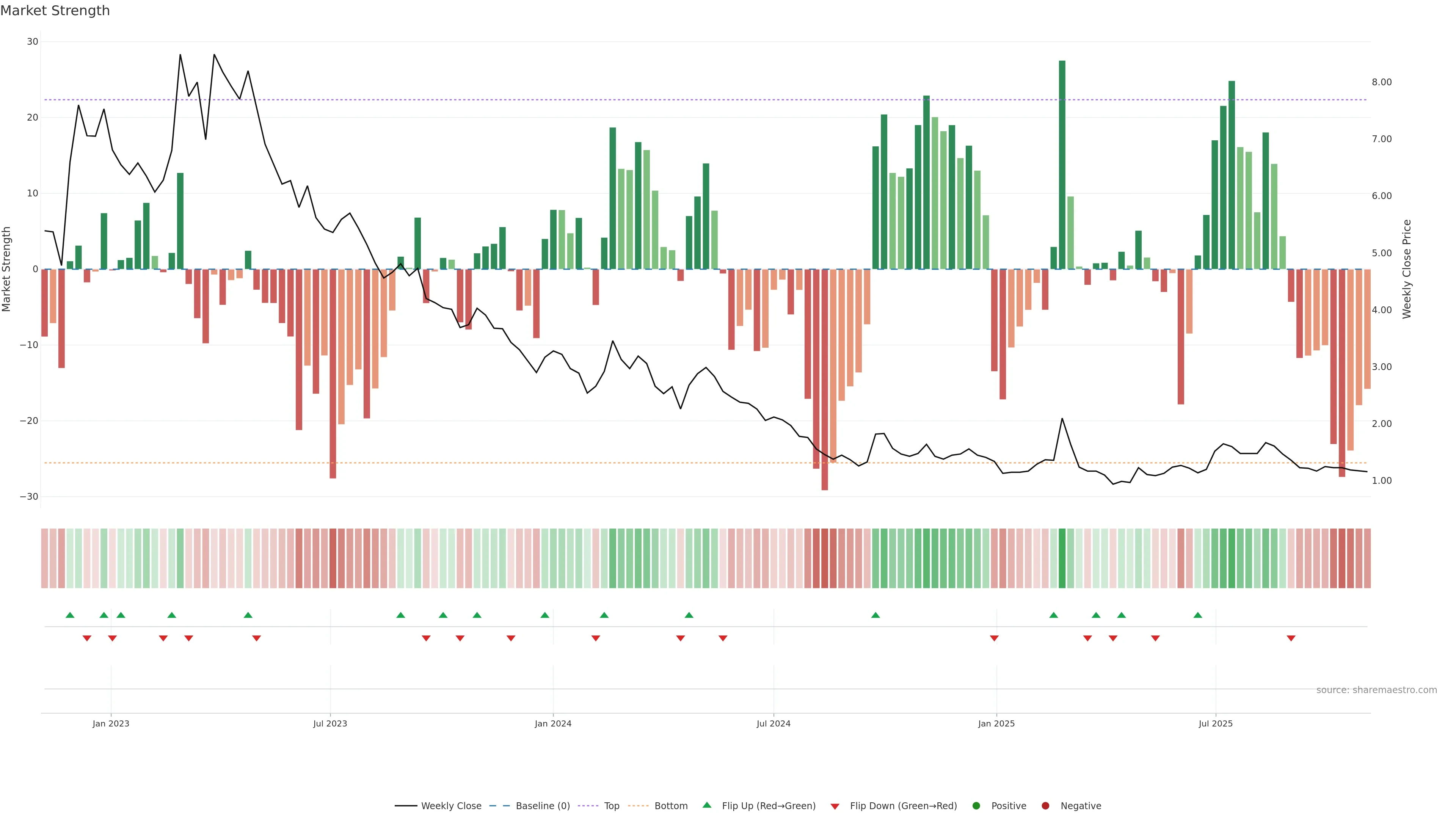Click the first green flip-up triangle marker
The image size is (1456, 819).
click(x=70, y=615)
